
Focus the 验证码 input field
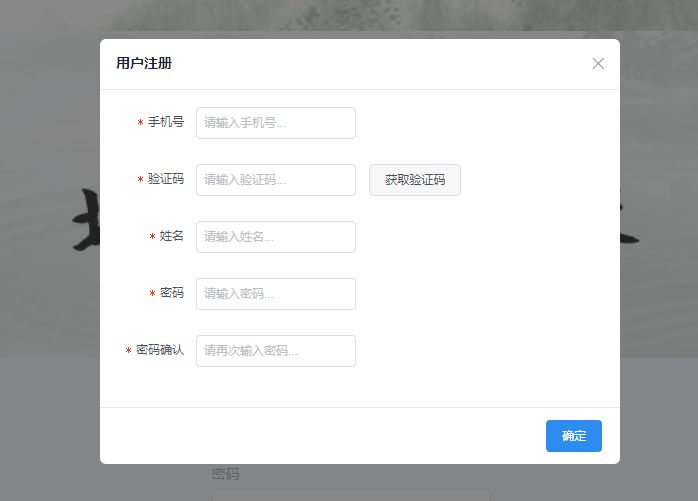(276, 180)
